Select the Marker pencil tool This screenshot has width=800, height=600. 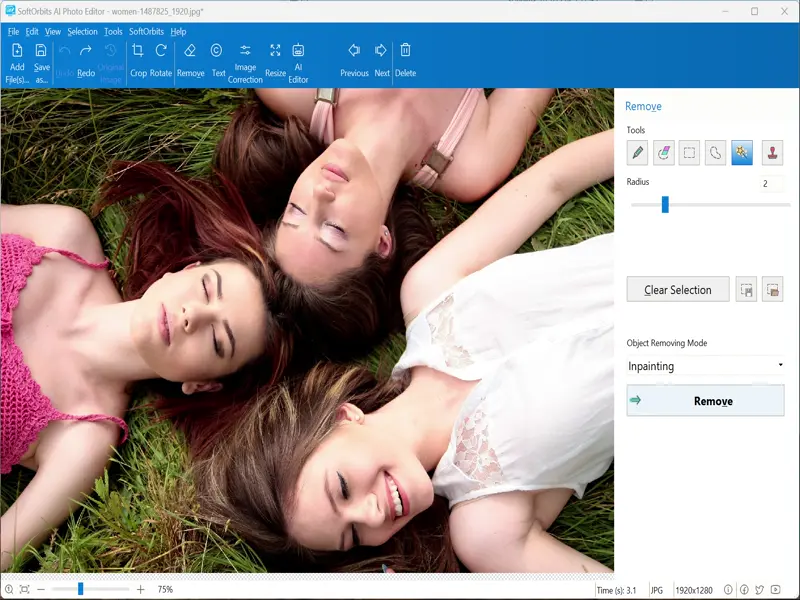[x=637, y=153]
